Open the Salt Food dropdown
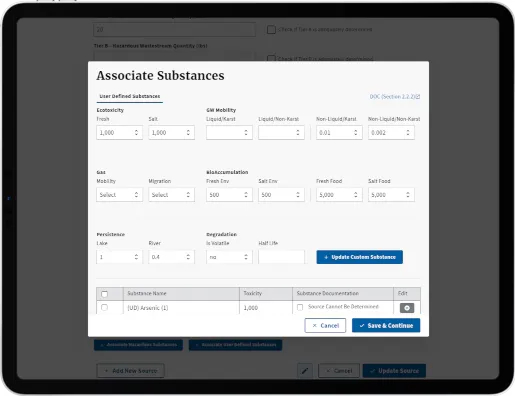515x396 pixels. [391, 195]
